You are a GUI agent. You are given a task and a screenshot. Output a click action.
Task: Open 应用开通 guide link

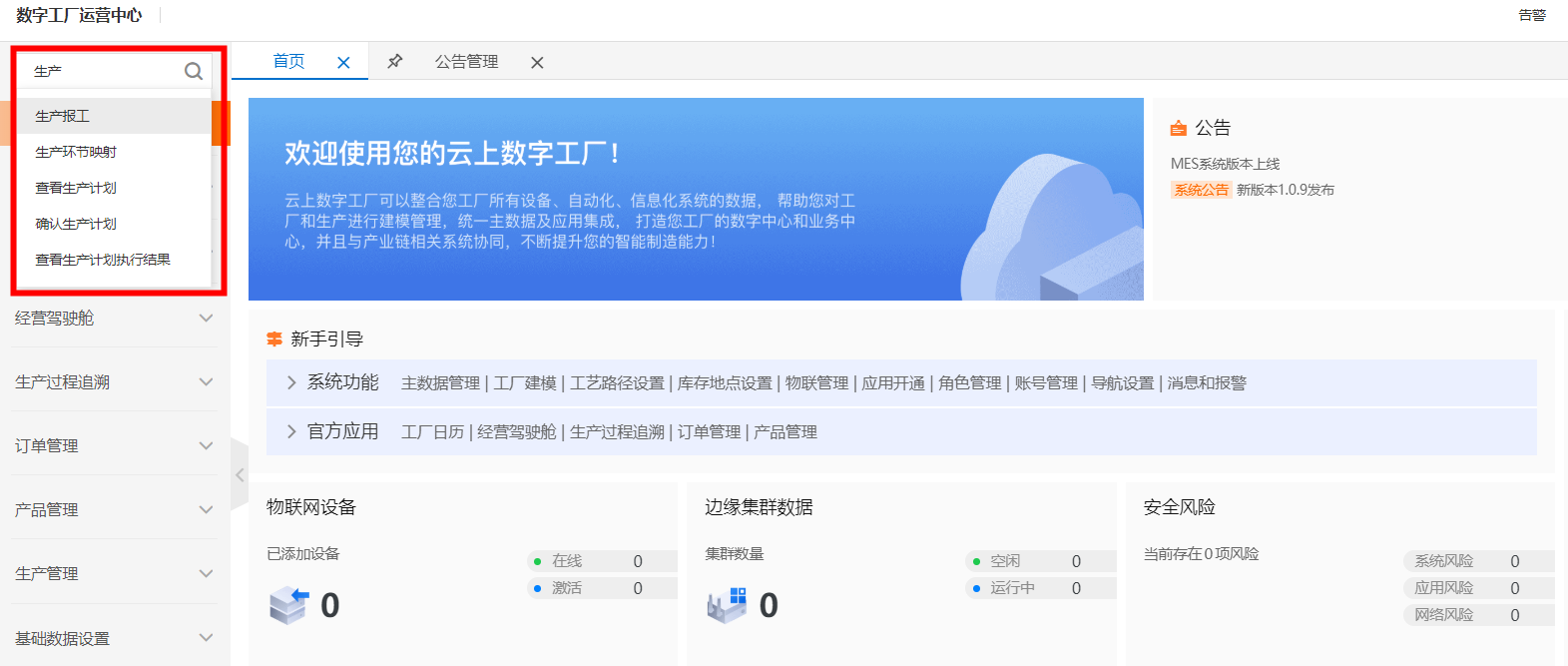[x=893, y=383]
